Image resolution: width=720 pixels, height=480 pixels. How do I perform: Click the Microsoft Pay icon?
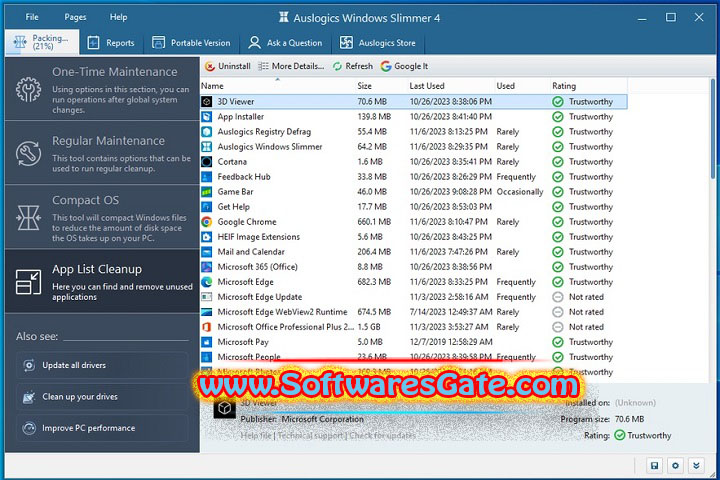coord(207,342)
